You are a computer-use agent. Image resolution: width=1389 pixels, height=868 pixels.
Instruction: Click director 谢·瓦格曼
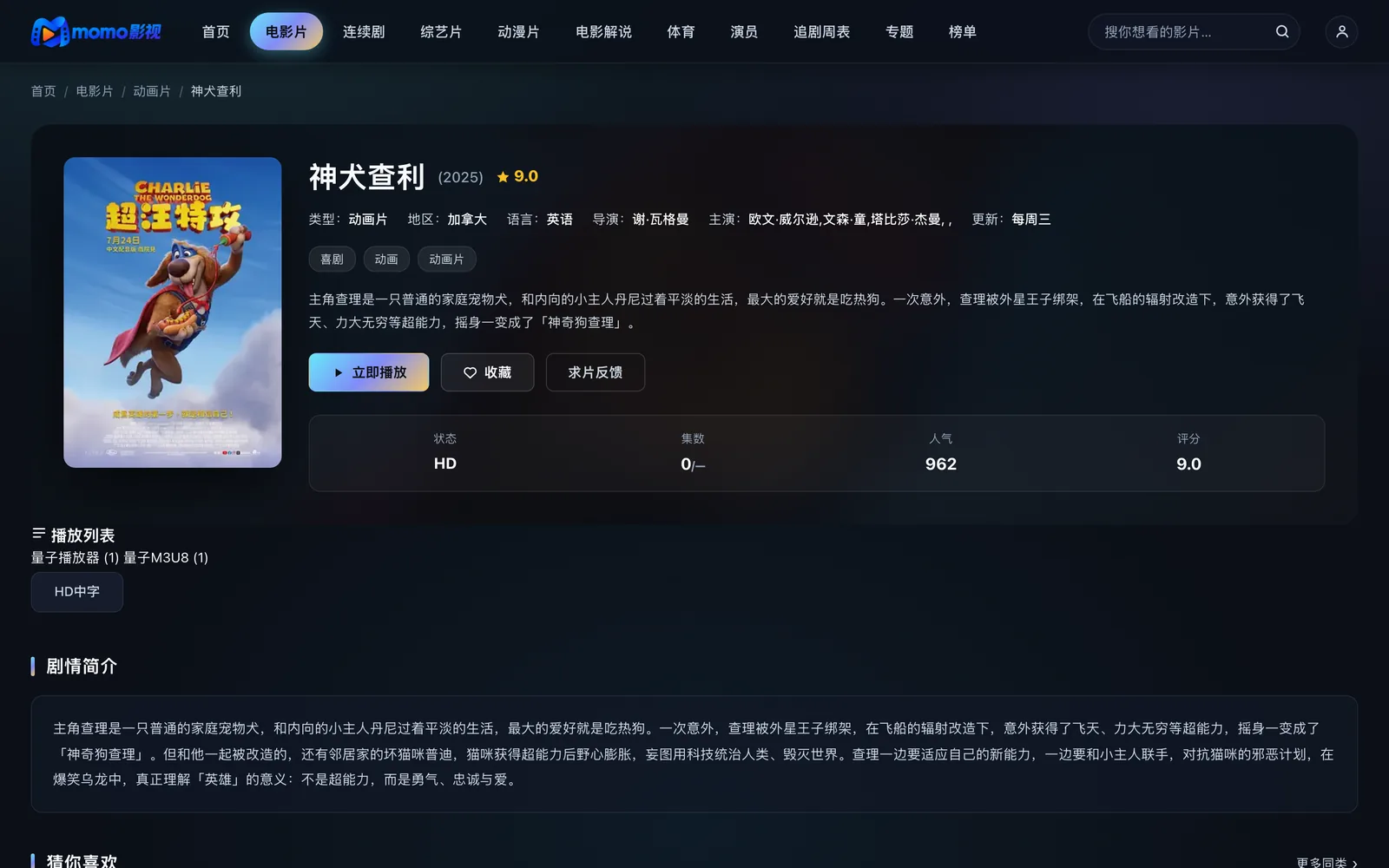coord(661,220)
